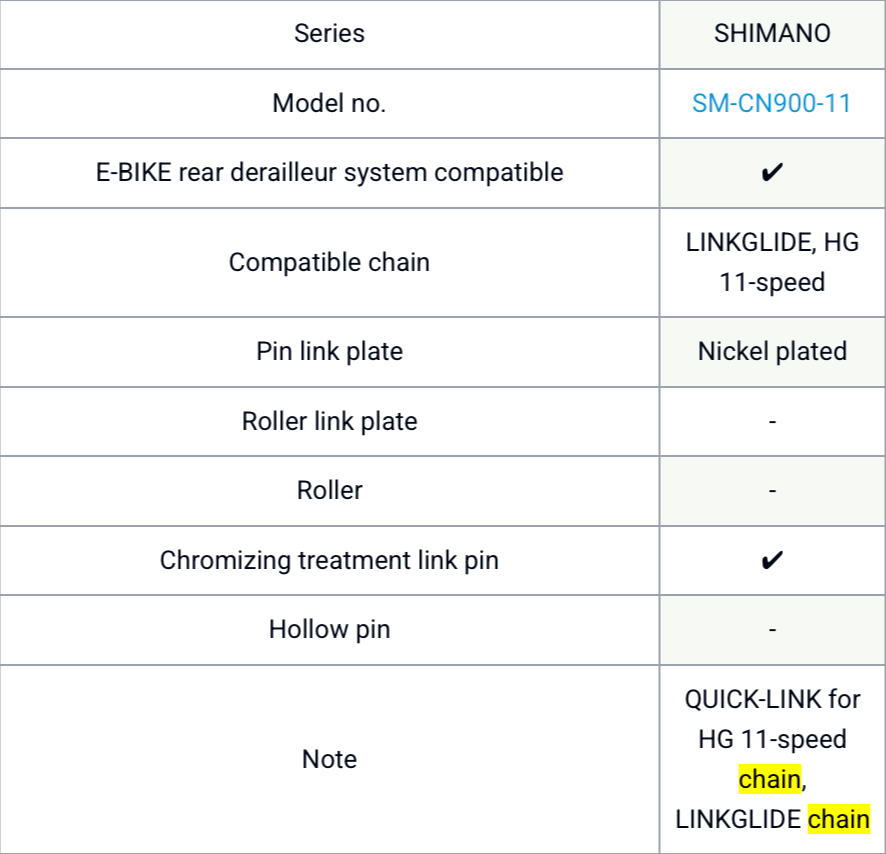Click the highlighted chain word after LINKGLIDE
The height and width of the screenshot is (854, 886).
pos(839,819)
